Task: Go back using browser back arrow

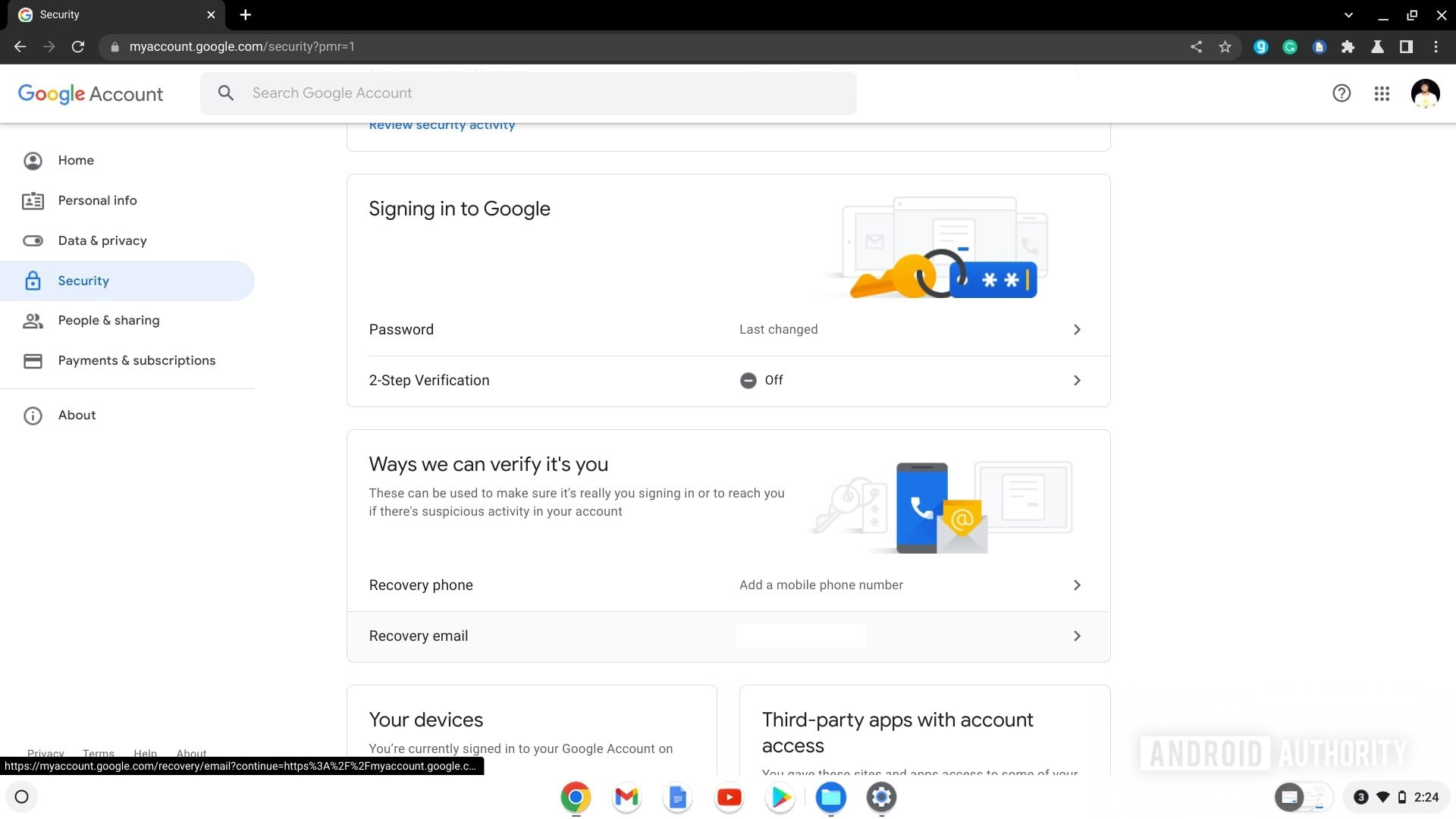Action: pyautogui.click(x=20, y=47)
